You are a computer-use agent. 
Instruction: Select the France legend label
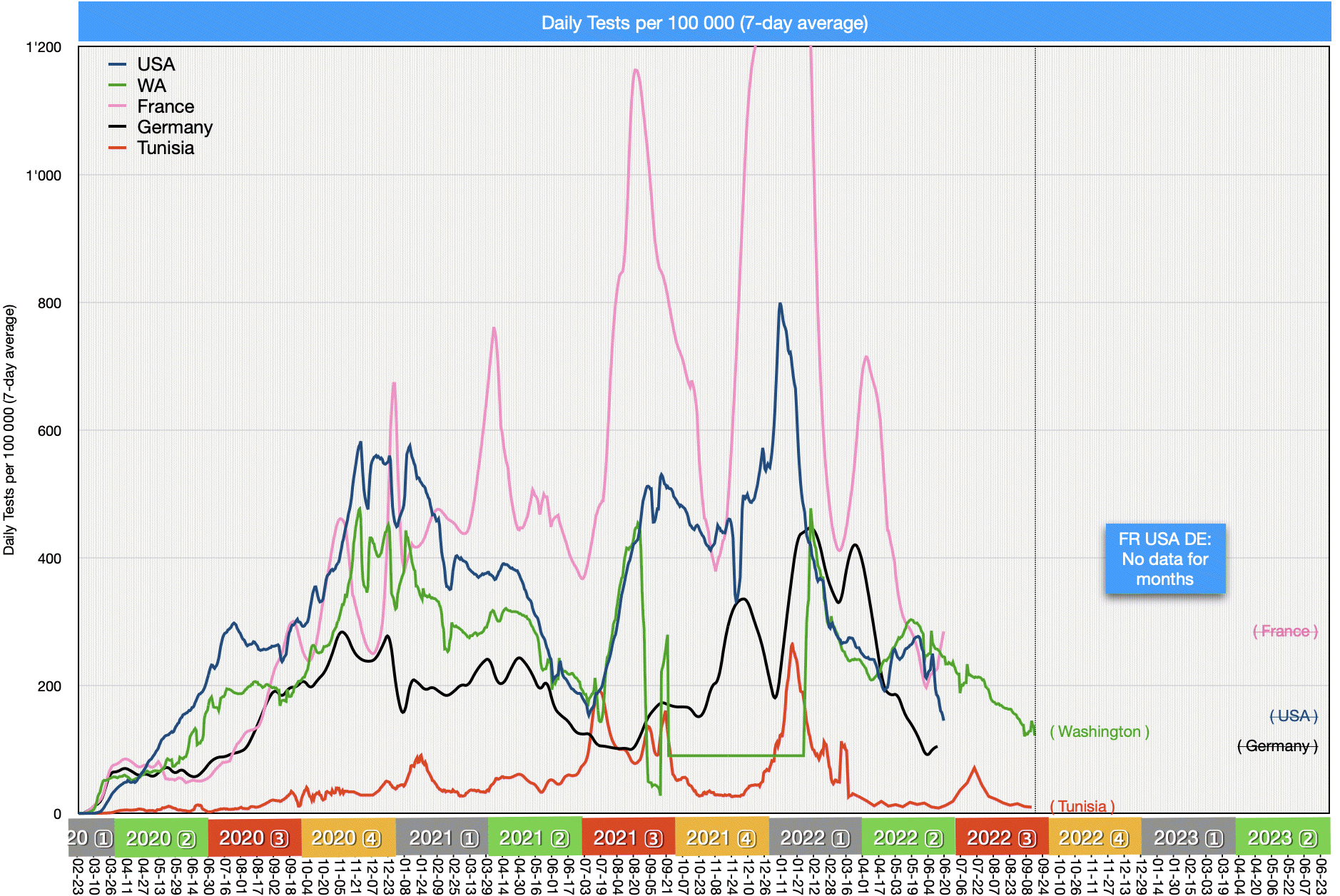(x=166, y=106)
